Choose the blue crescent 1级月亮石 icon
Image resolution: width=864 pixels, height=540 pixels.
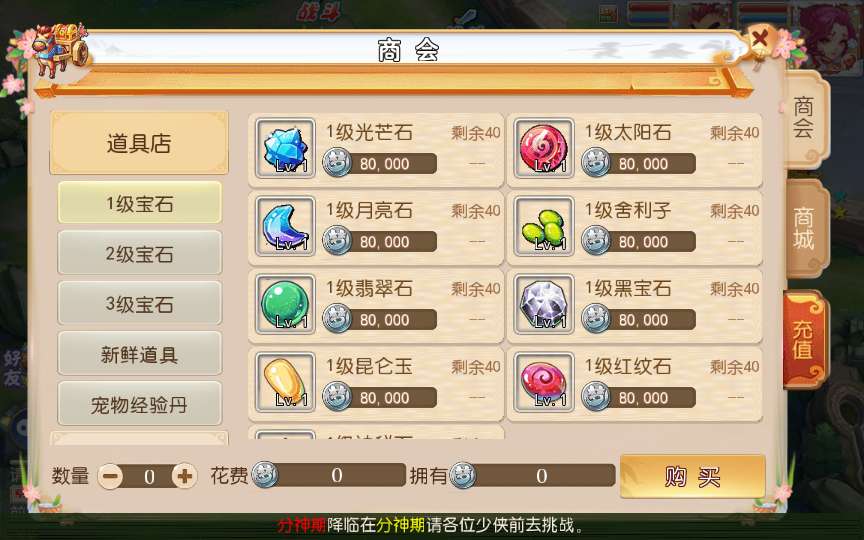(x=285, y=226)
